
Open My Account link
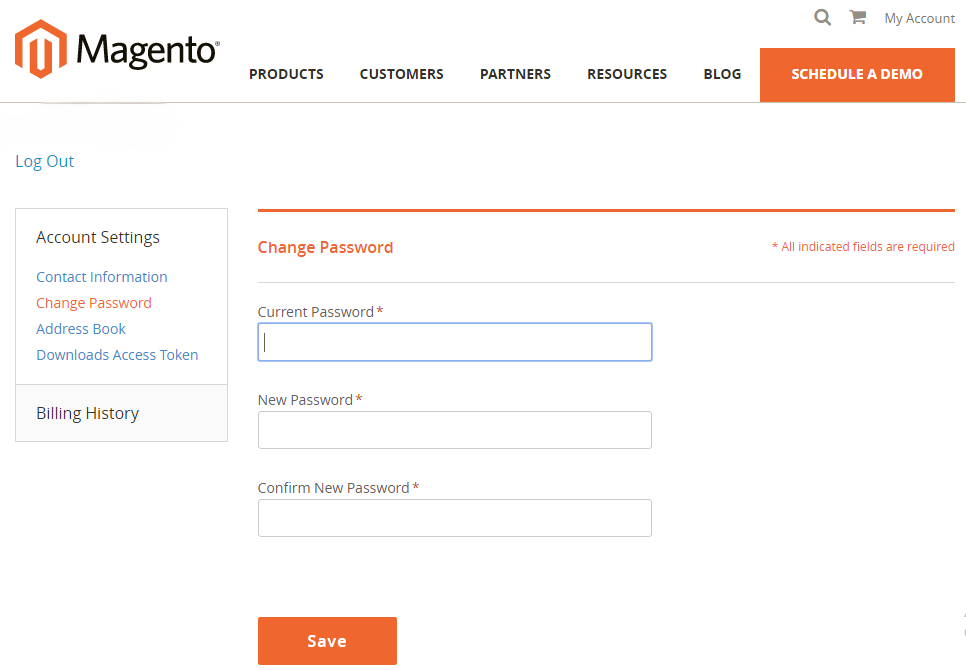click(919, 18)
